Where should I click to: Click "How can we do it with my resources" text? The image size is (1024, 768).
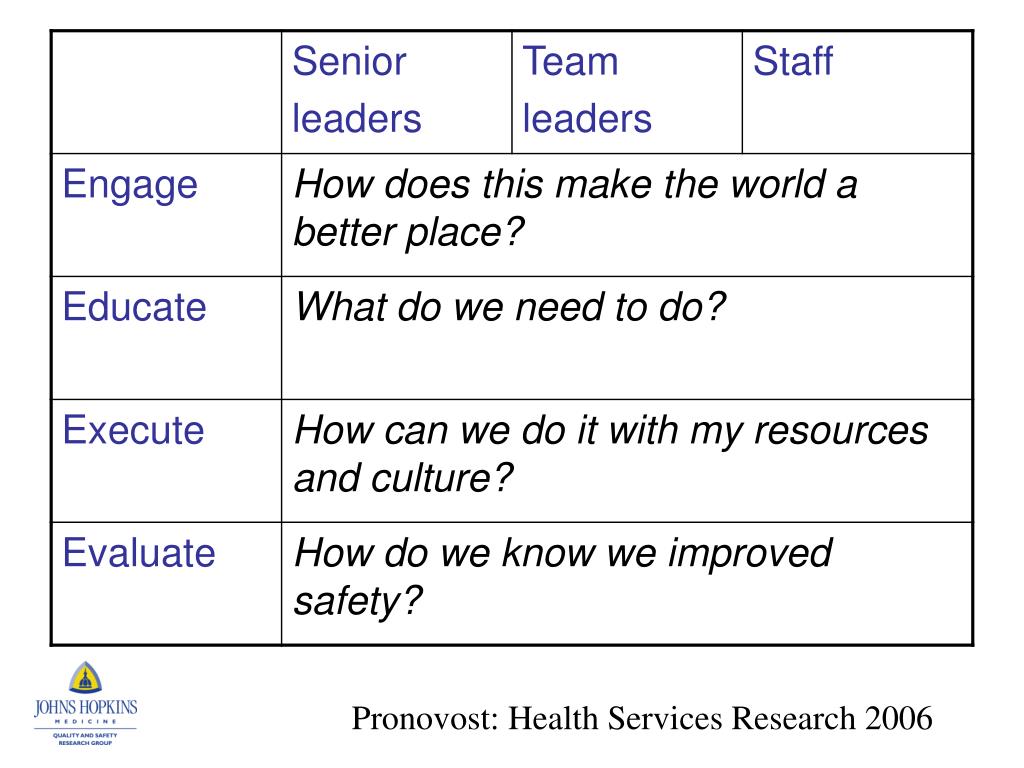[x=611, y=431]
